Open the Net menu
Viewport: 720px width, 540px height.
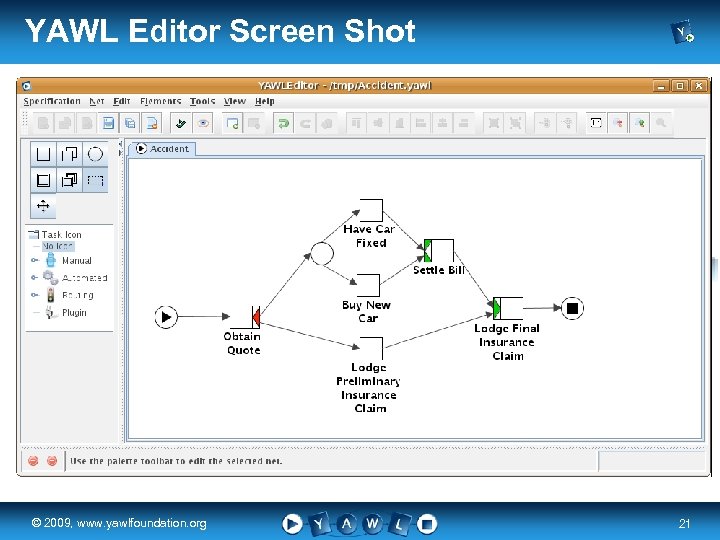96,101
